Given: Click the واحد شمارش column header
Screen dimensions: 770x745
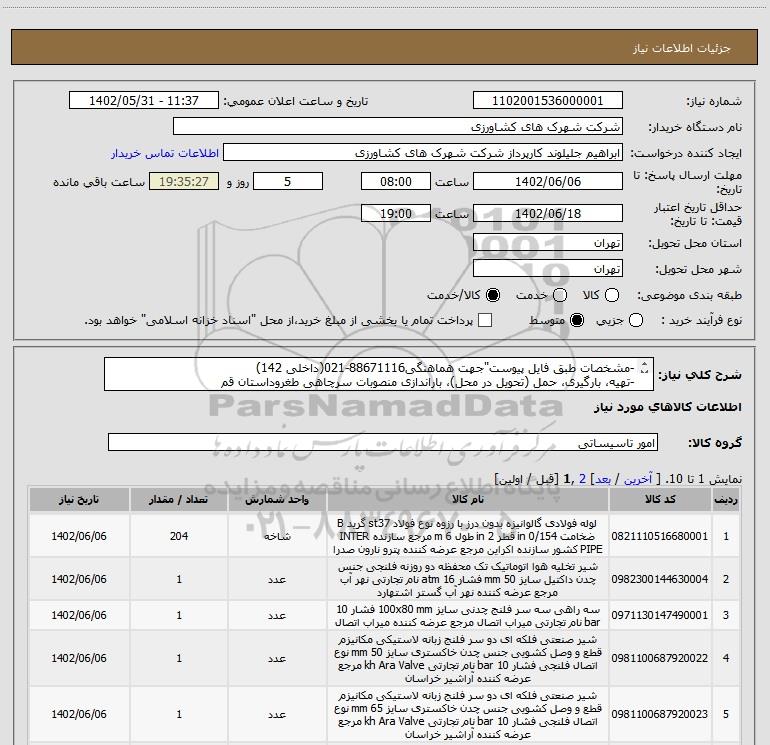Looking at the screenshot, I should [x=277, y=499].
